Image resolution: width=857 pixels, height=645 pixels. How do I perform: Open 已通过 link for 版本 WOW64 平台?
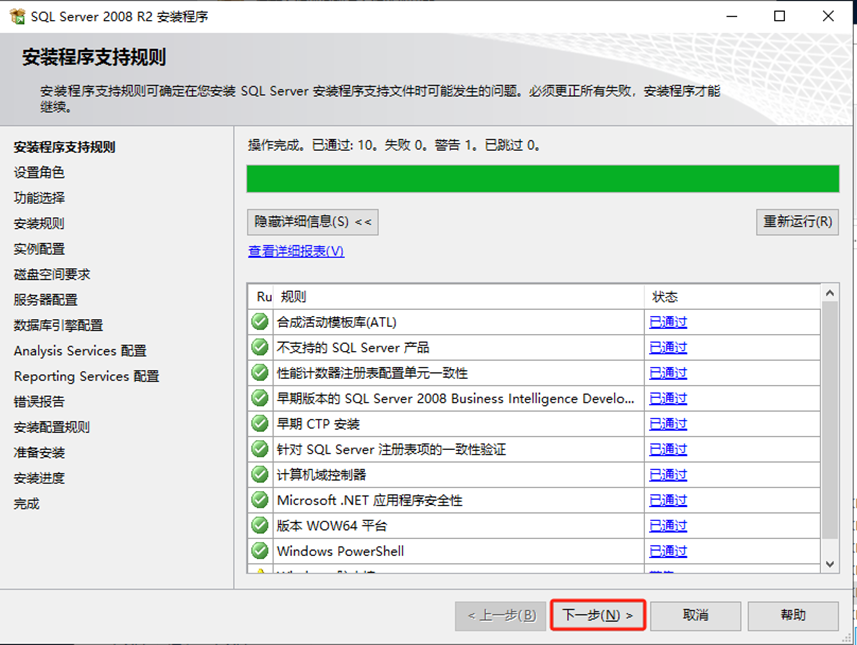pyautogui.click(x=668, y=525)
